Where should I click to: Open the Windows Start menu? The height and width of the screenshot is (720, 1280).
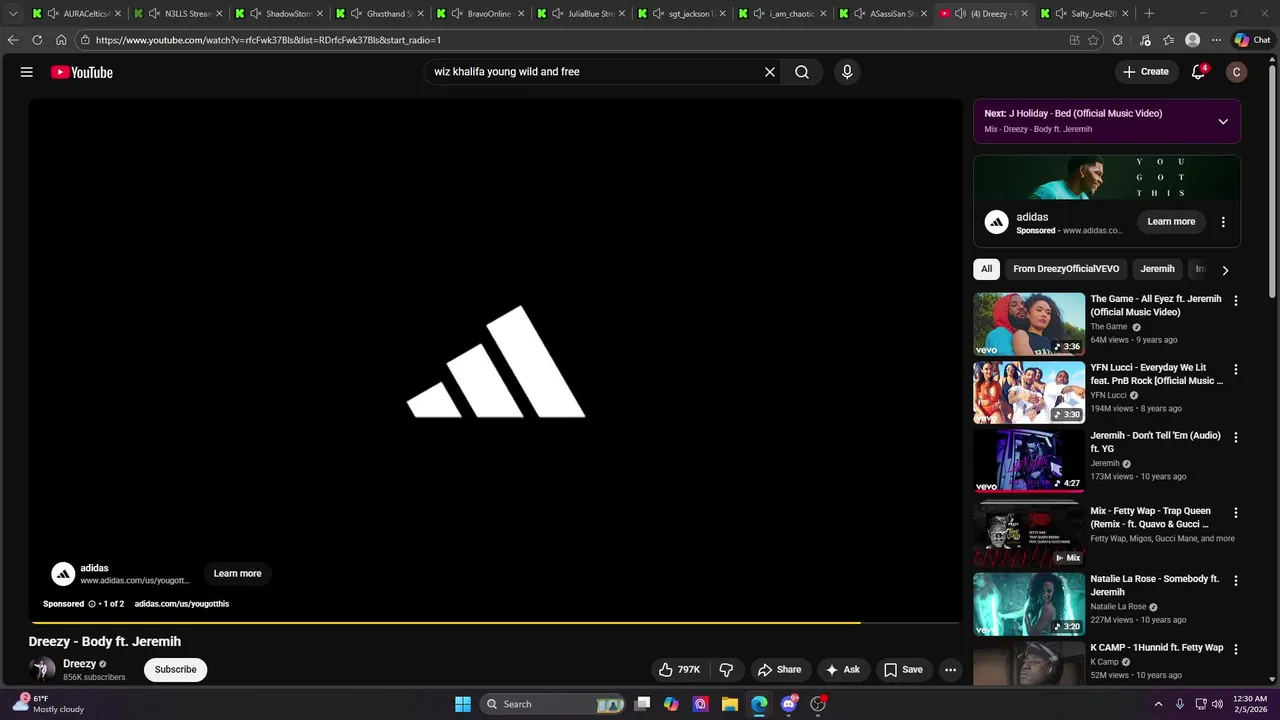[x=463, y=704]
